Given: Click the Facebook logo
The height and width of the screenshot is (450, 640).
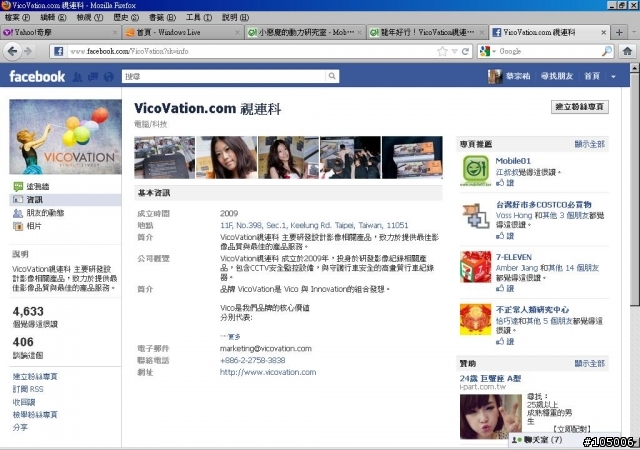Looking at the screenshot, I should click(x=37, y=76).
